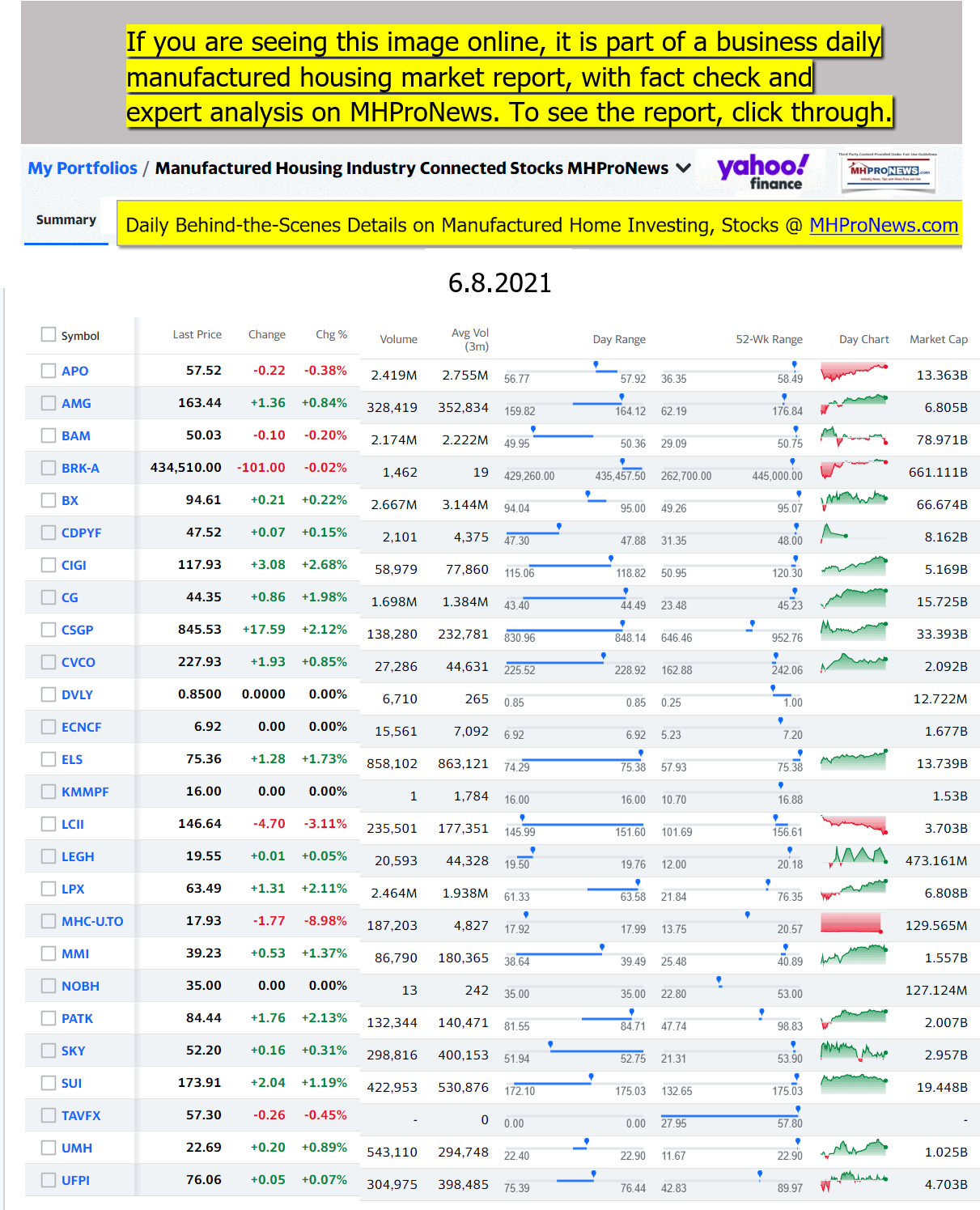The image size is (980, 1210).
Task: Click the yellow banner text at top
Action: click(508, 77)
